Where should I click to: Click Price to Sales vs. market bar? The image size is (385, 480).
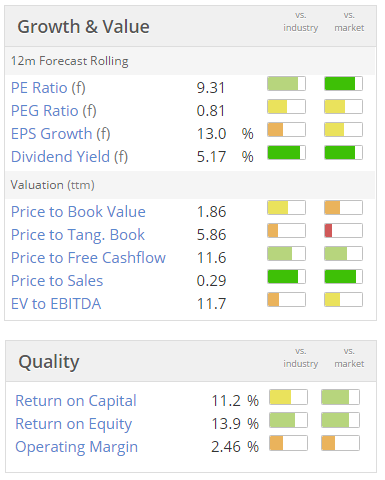(x=343, y=277)
